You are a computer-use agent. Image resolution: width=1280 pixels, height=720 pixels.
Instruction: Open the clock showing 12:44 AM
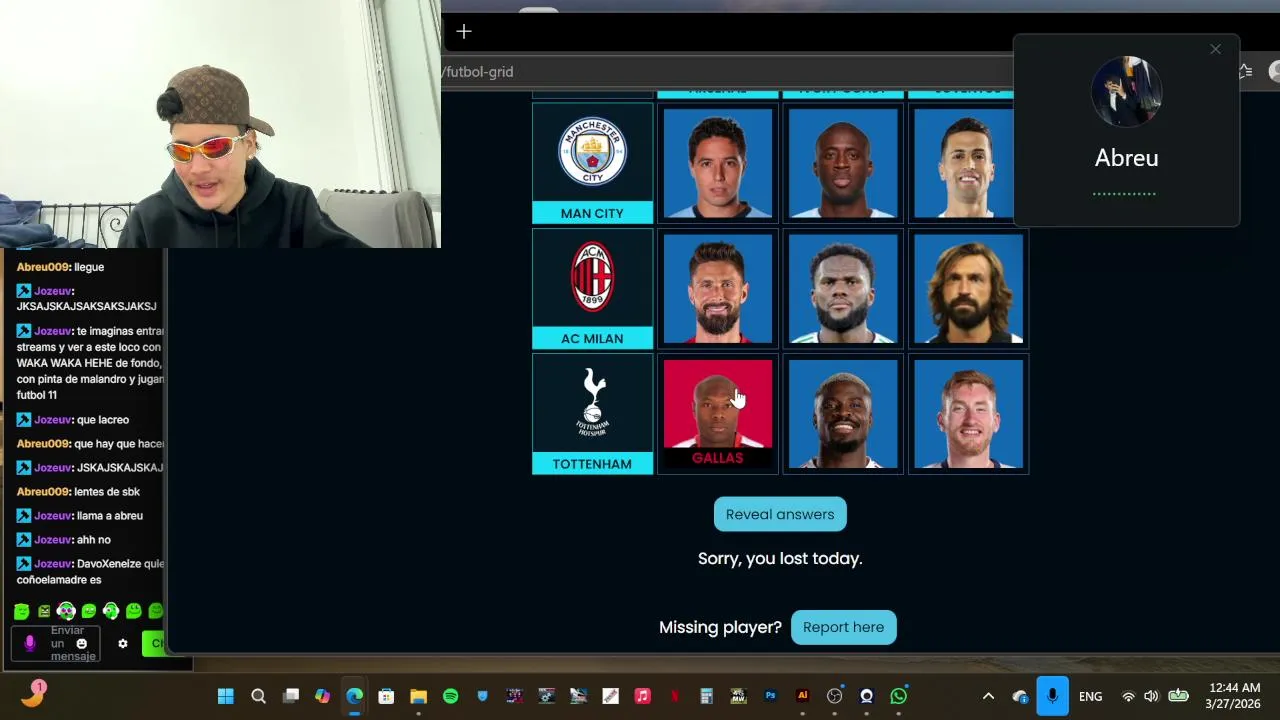pyautogui.click(x=1234, y=696)
